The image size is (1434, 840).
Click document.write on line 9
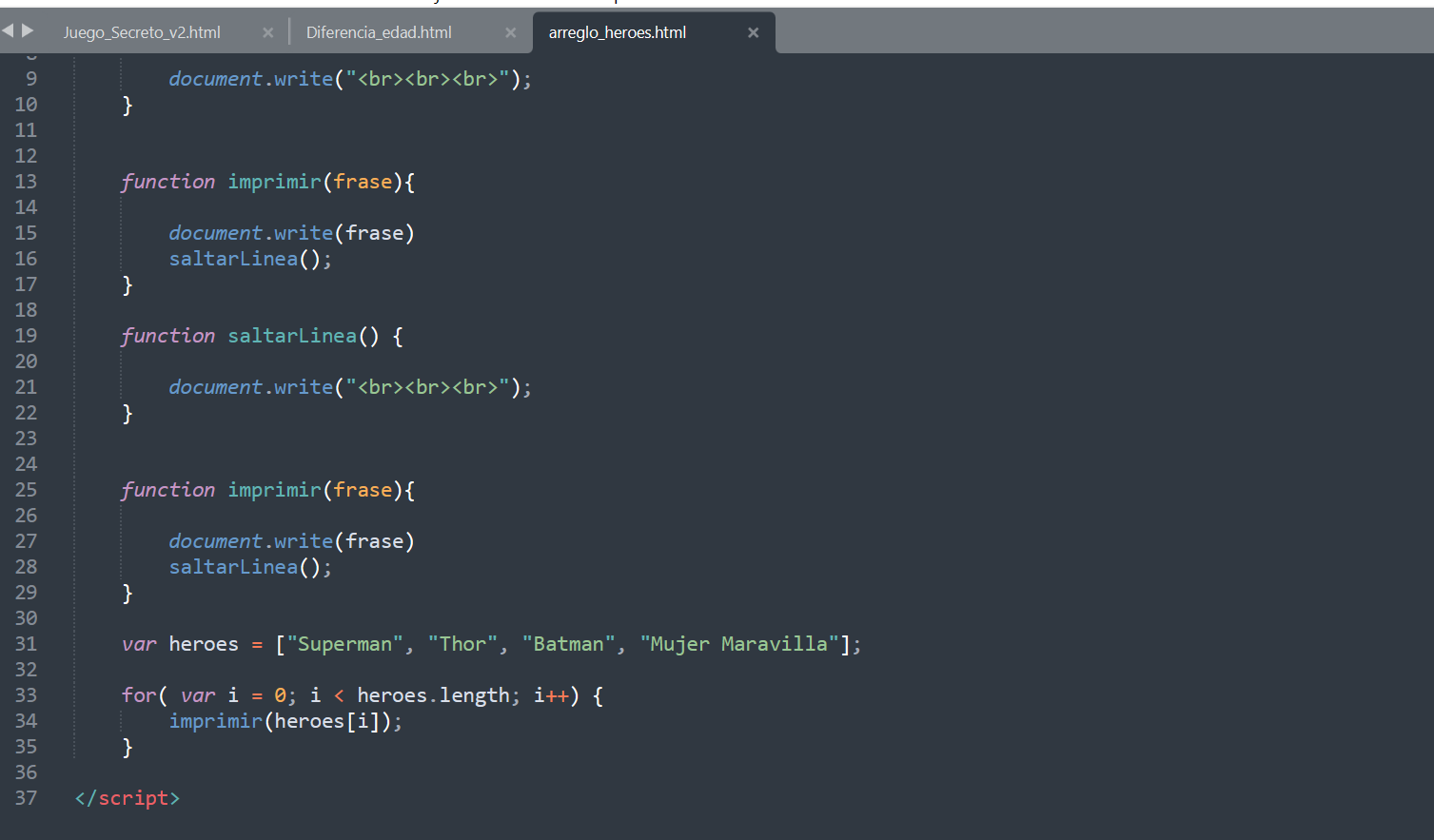tap(251, 79)
